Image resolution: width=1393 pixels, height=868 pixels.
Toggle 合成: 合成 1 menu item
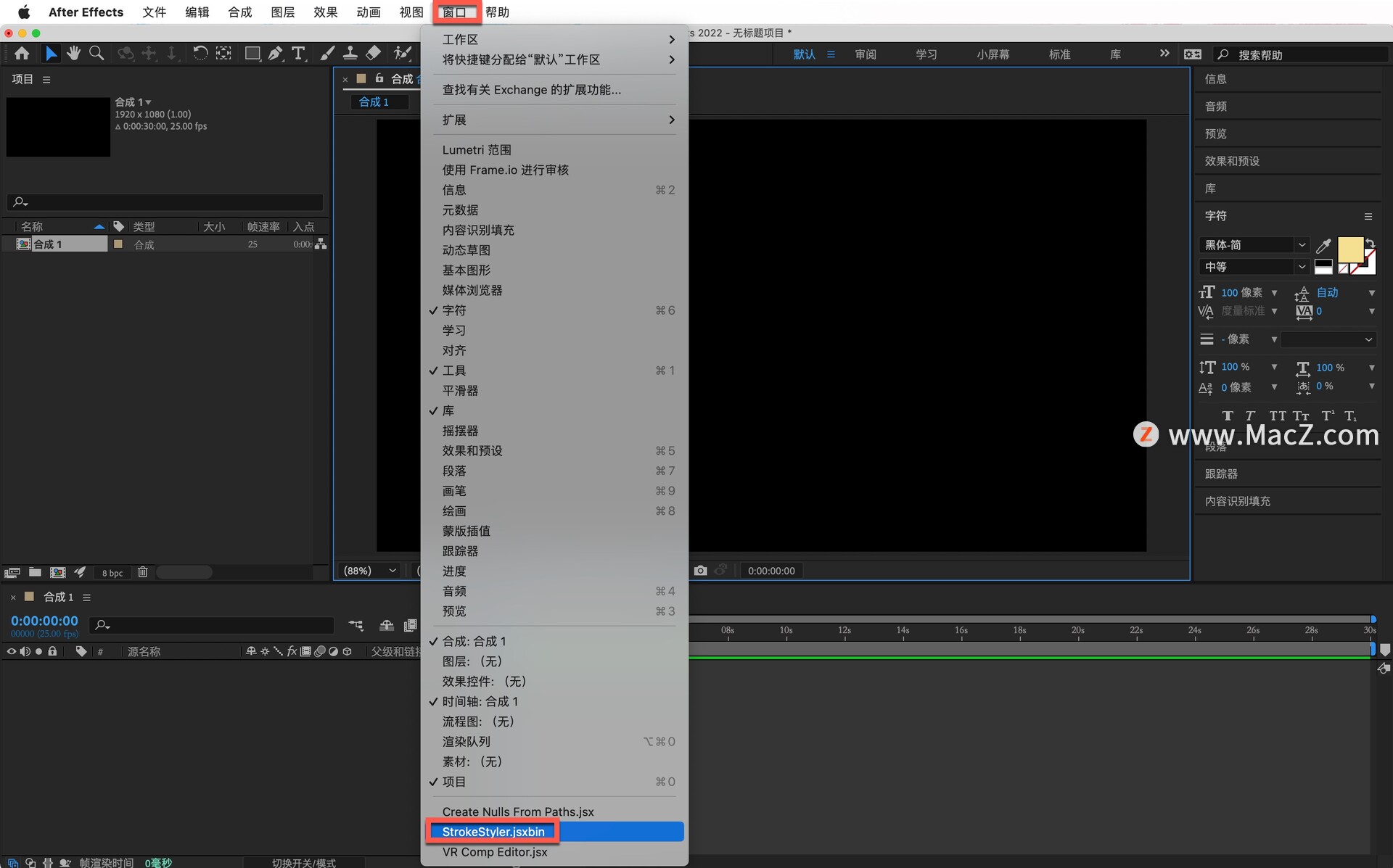coord(555,642)
